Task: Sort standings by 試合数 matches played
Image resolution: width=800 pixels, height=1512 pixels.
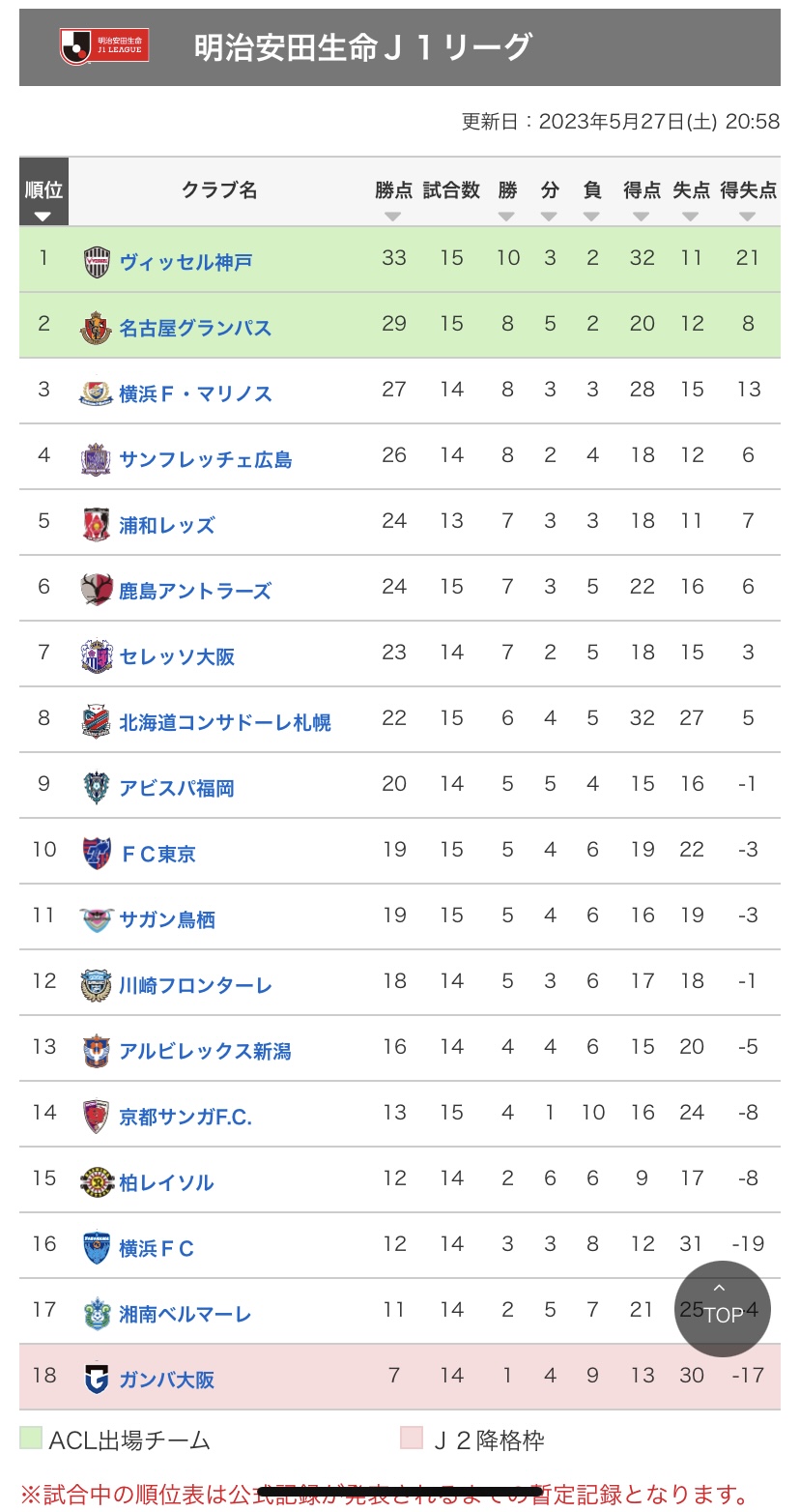Action: 451,216
